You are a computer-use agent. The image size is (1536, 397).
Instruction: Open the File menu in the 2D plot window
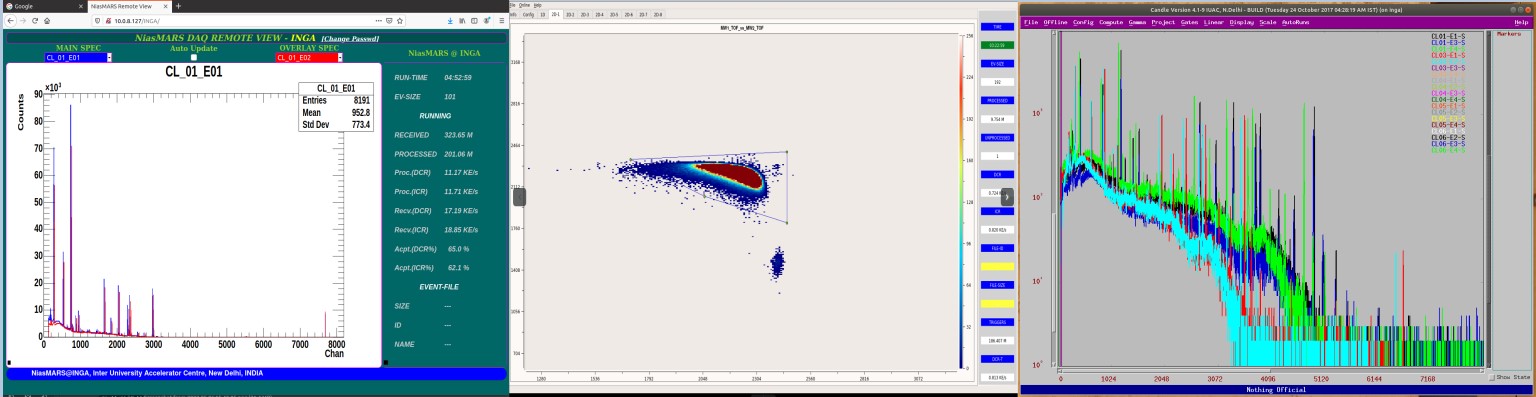(513, 5)
